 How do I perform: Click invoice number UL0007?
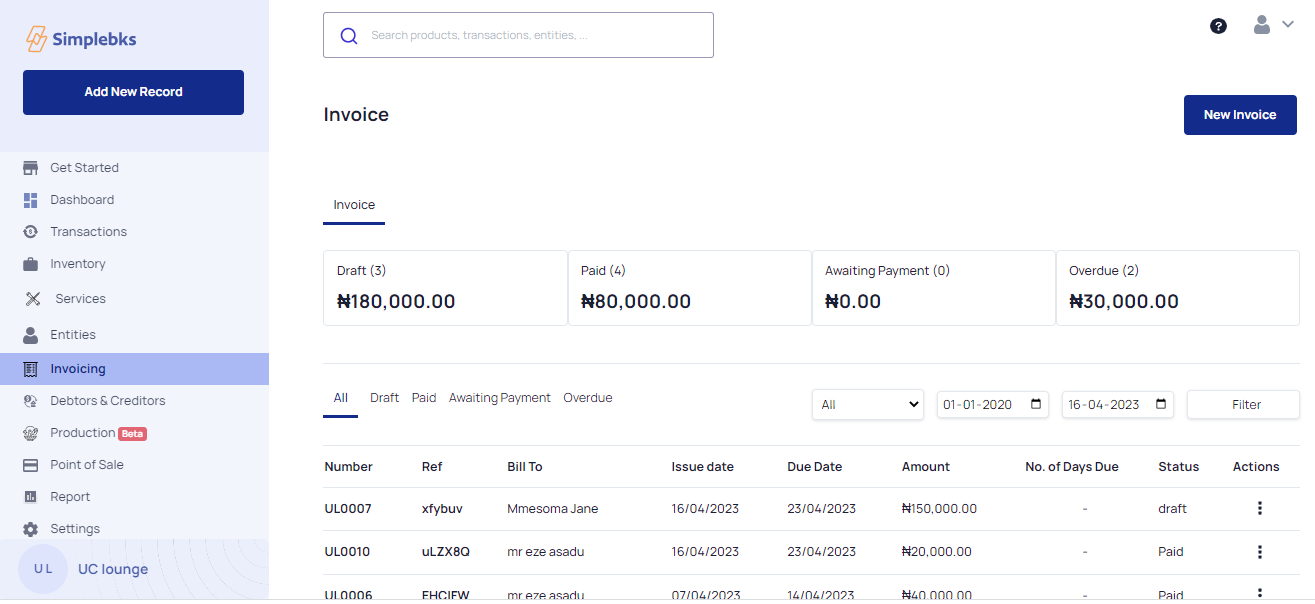coord(348,509)
